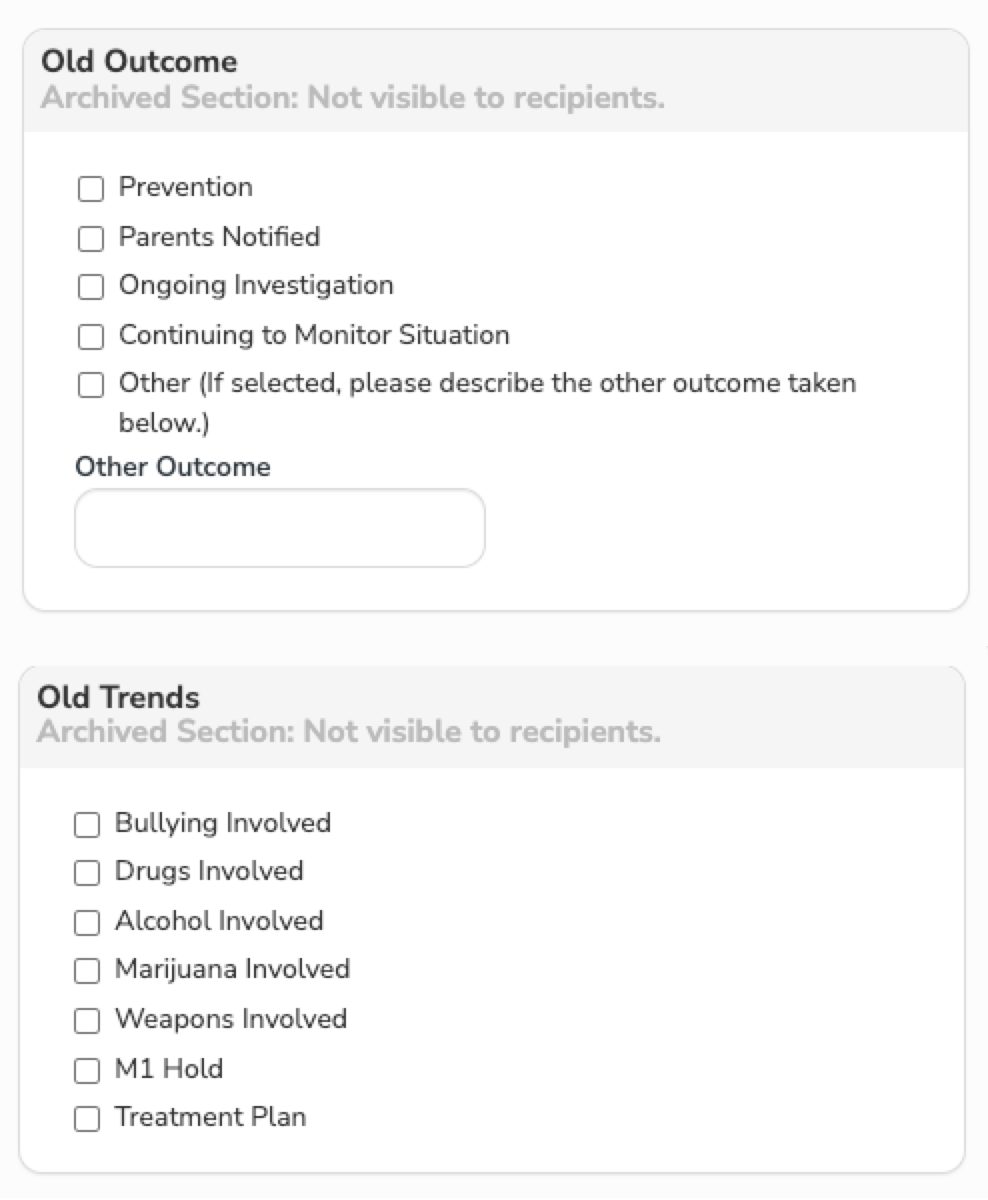Click the Old Trends section title
Screen dimensions: 988x1200
click(118, 697)
